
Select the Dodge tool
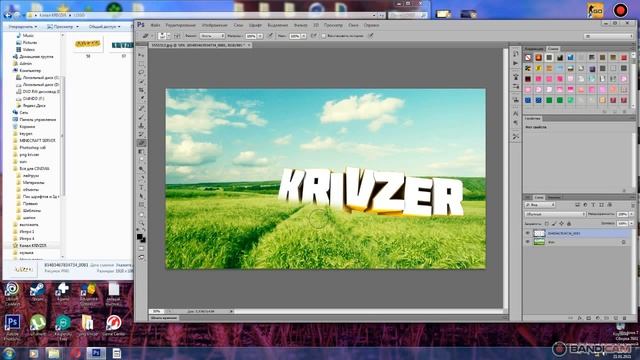pos(141,169)
